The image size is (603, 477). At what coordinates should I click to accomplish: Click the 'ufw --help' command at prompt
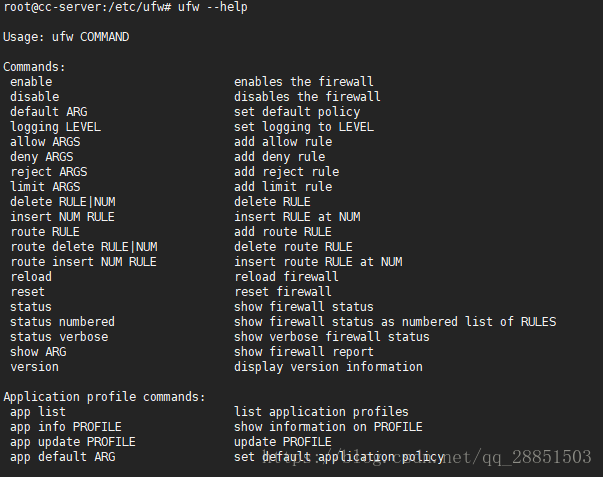click(x=213, y=7)
